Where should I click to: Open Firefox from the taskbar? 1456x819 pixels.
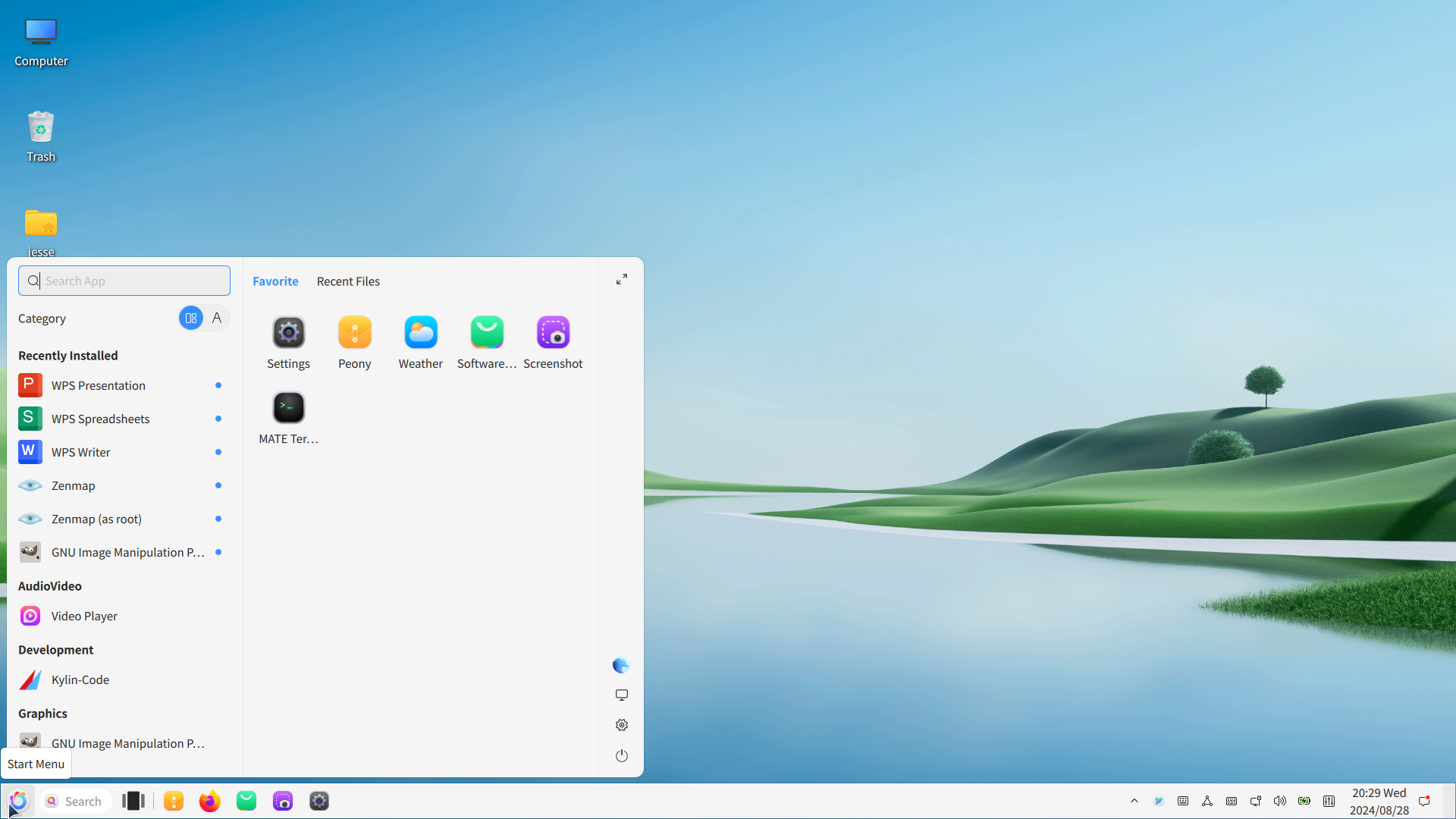(209, 801)
